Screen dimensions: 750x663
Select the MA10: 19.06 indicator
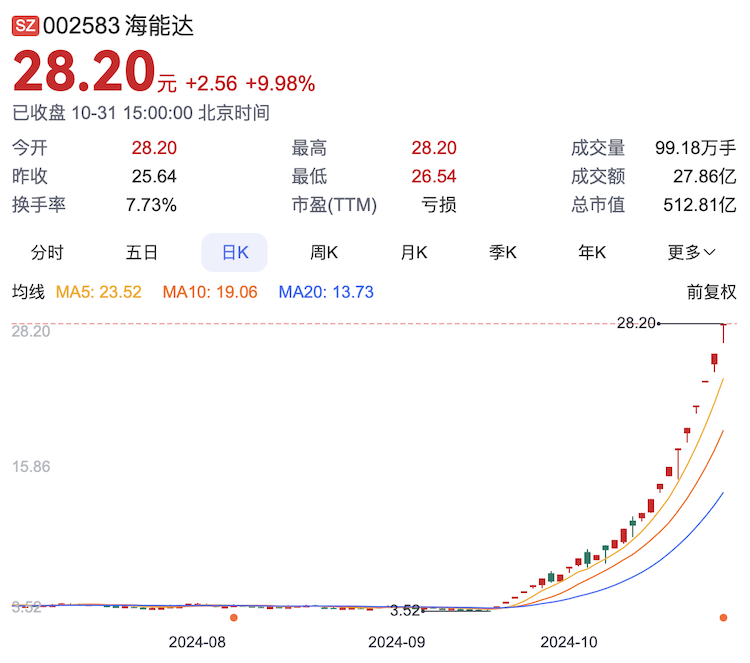point(210,292)
